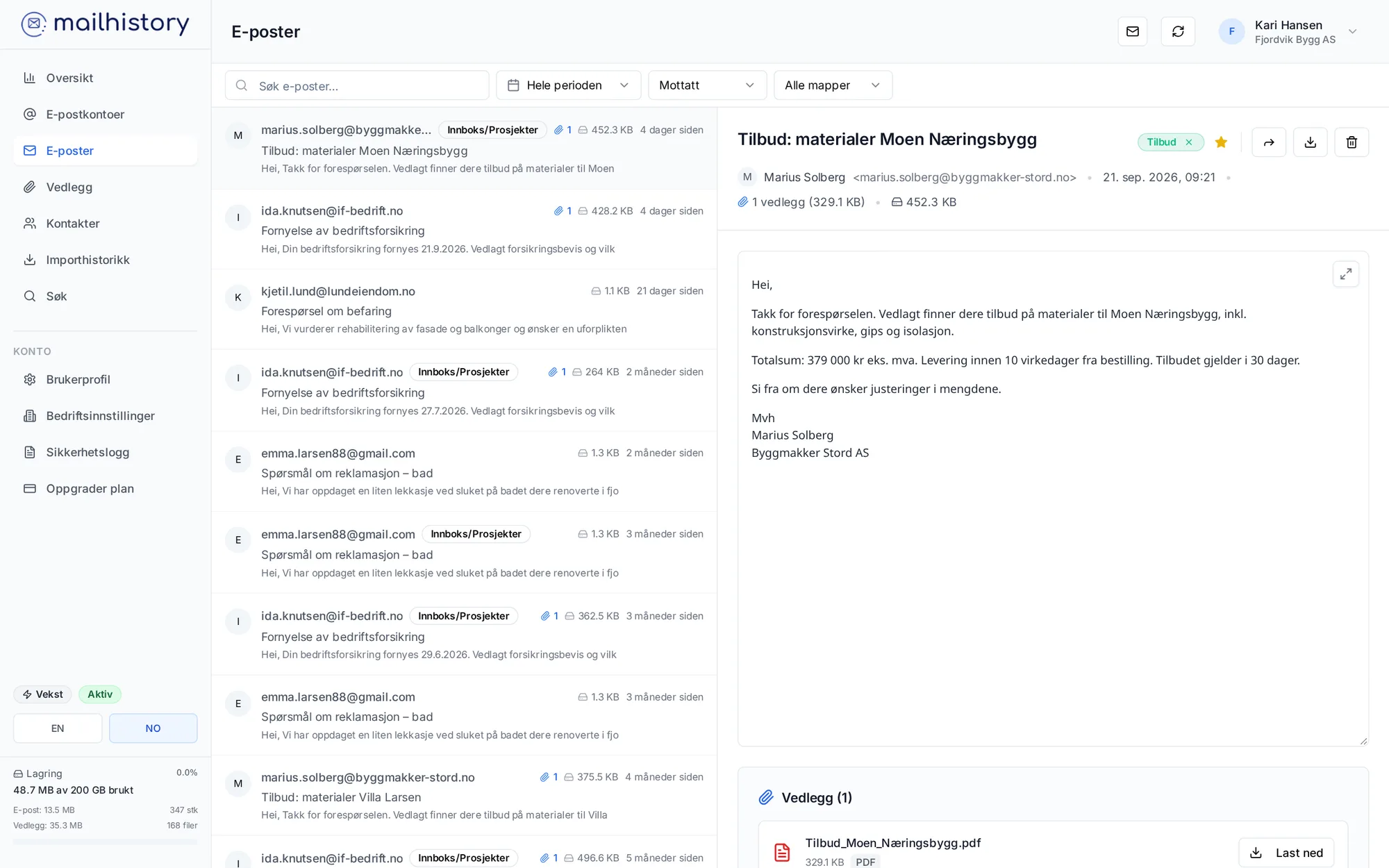Open Tilbud: materialer Villa Larsen email

[x=464, y=796]
